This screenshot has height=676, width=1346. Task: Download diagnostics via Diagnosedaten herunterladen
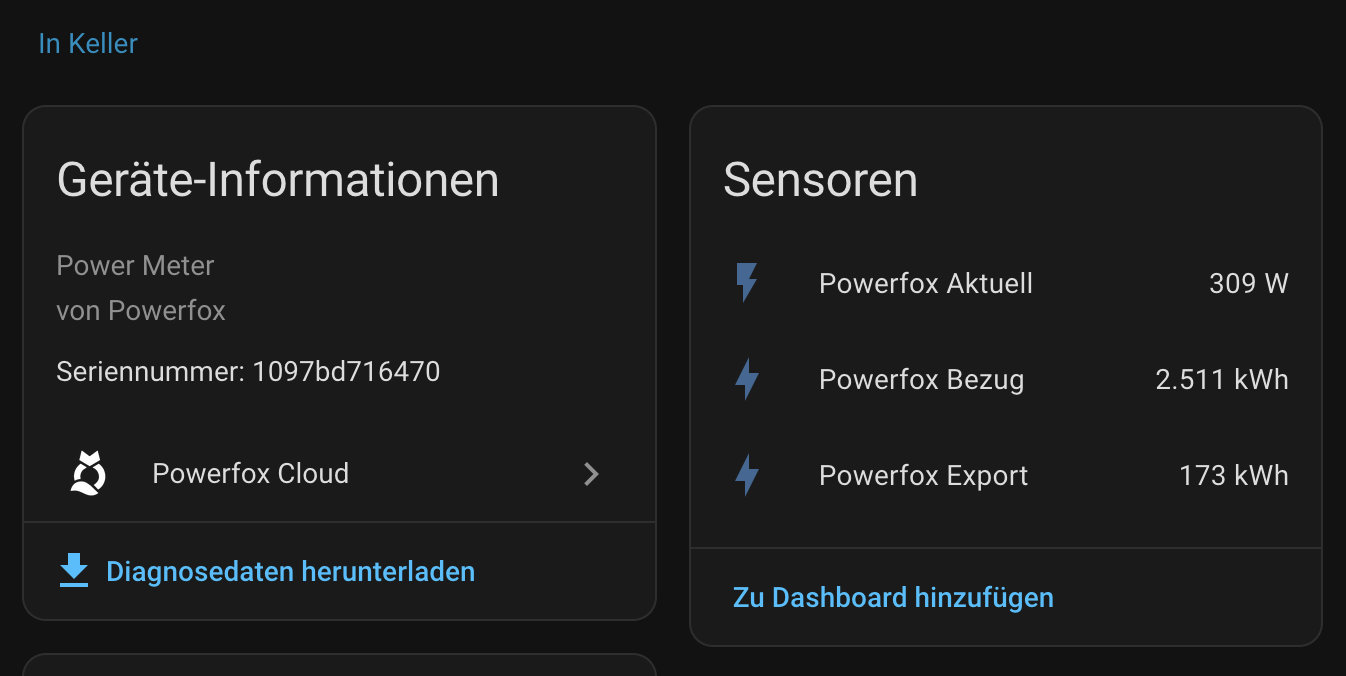tap(290, 572)
